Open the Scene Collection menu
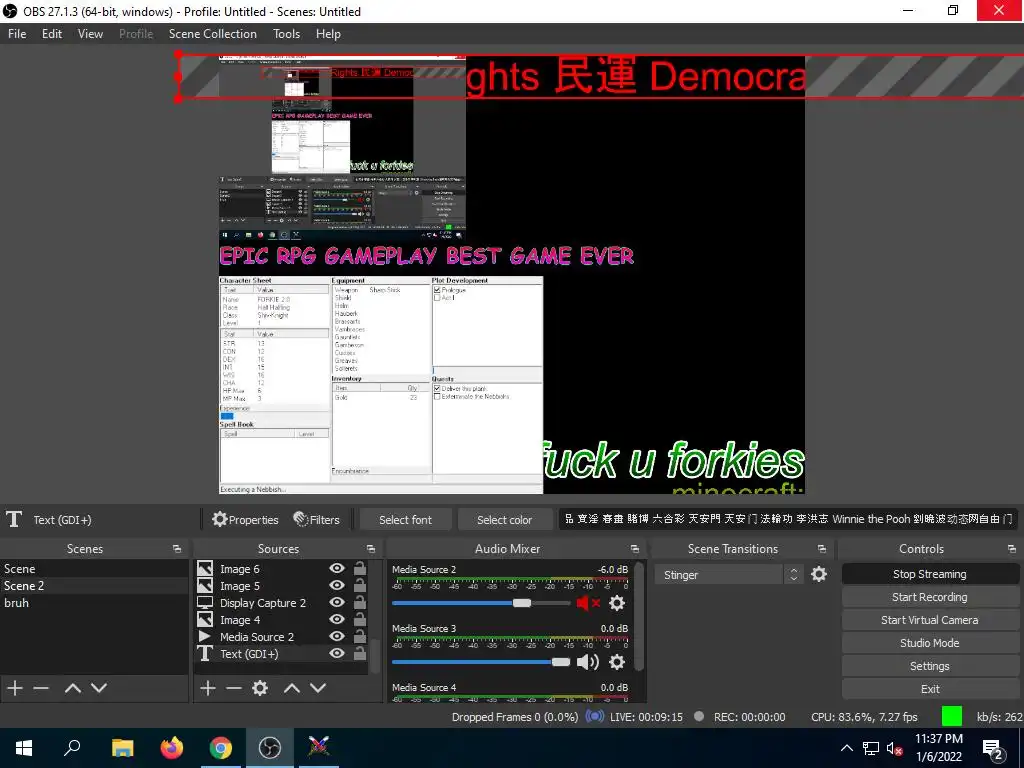1024x768 pixels. 213,34
